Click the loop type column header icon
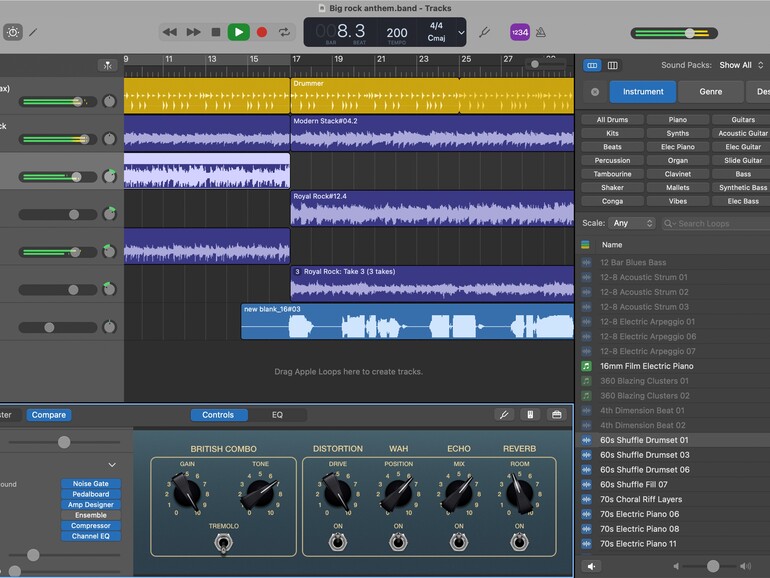The image size is (770, 578). [585, 245]
